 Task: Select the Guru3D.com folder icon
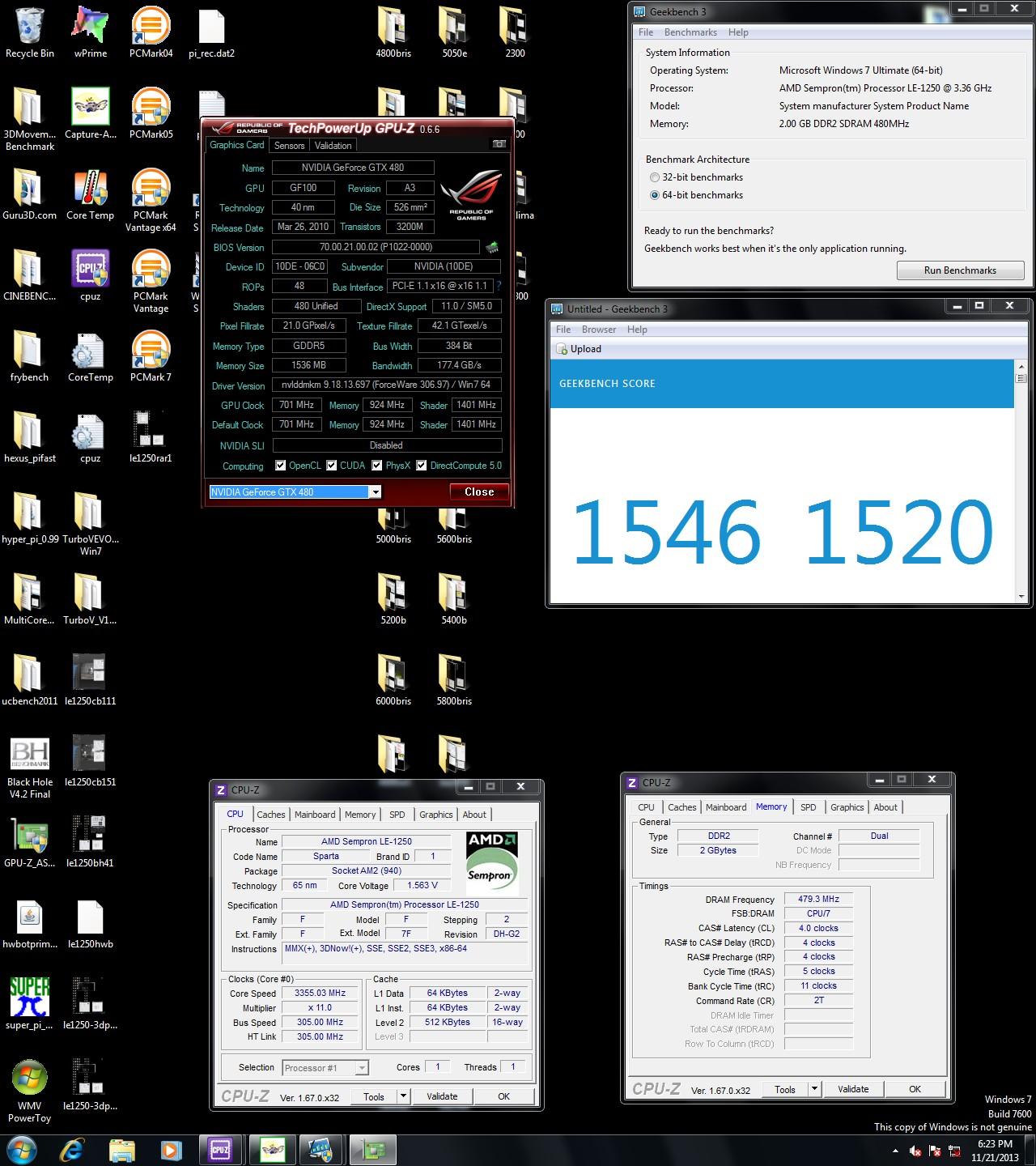coord(30,194)
